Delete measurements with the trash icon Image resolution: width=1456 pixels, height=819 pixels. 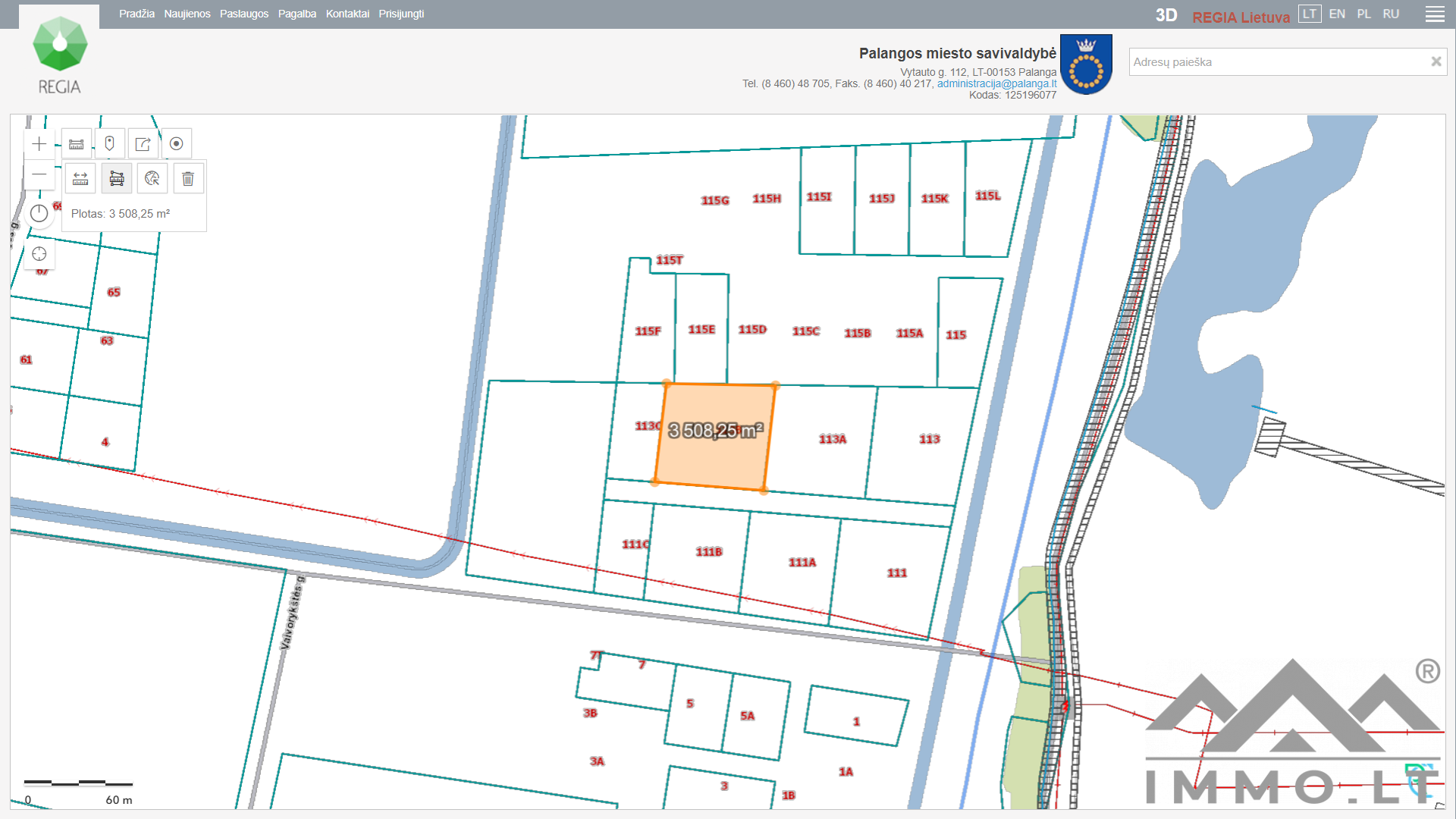coord(188,179)
